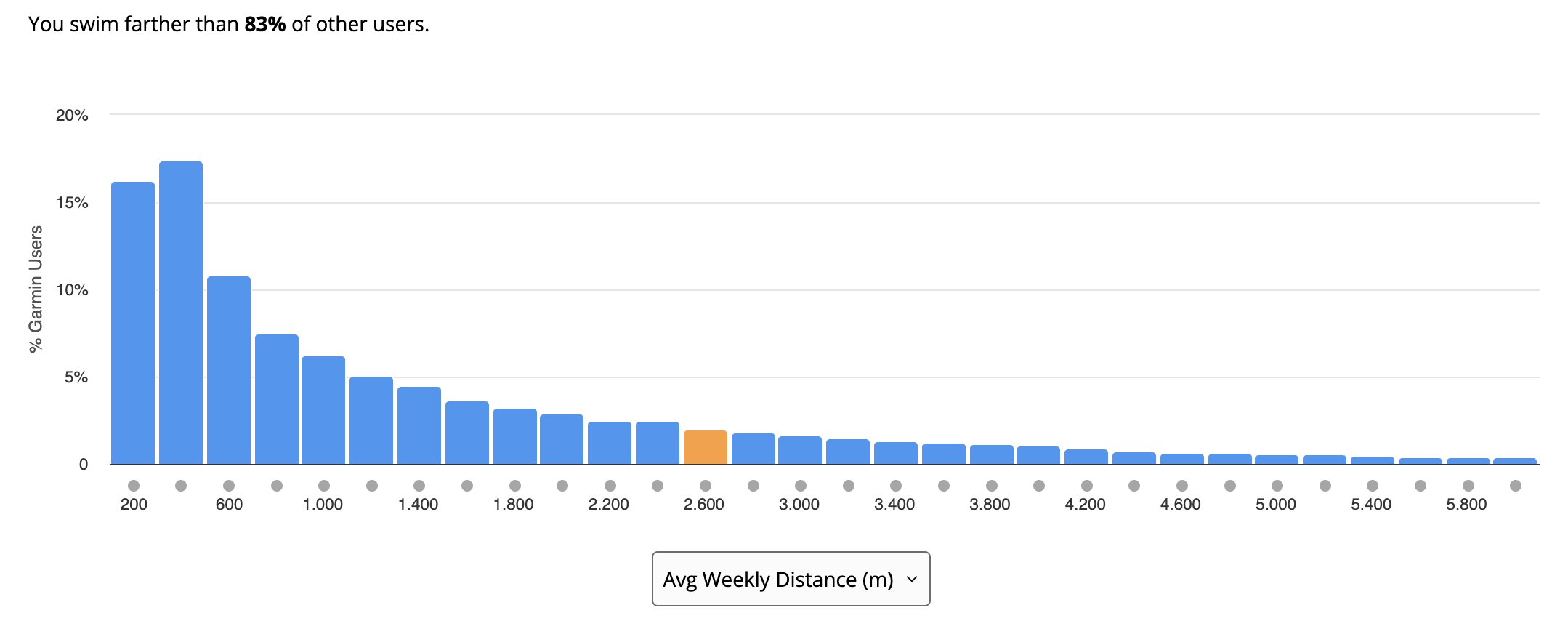Click the % Garmin Users axis title

(x=36, y=289)
